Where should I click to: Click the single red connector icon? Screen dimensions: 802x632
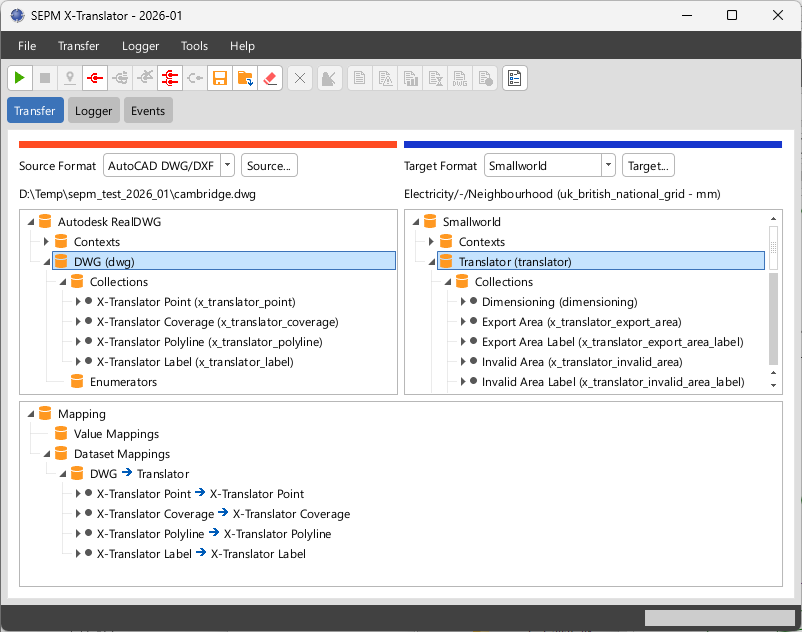point(95,78)
